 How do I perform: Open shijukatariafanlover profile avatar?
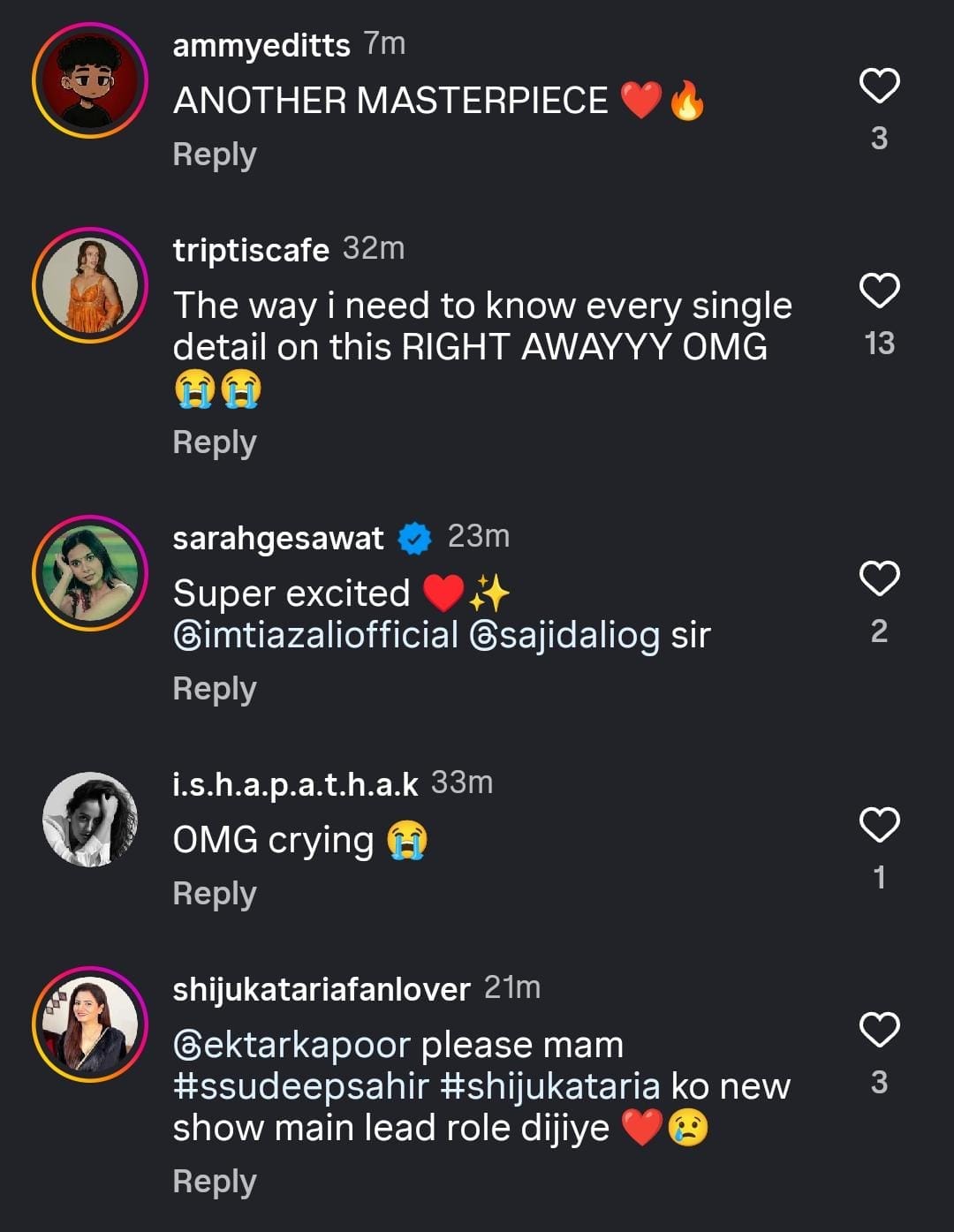90,1024
